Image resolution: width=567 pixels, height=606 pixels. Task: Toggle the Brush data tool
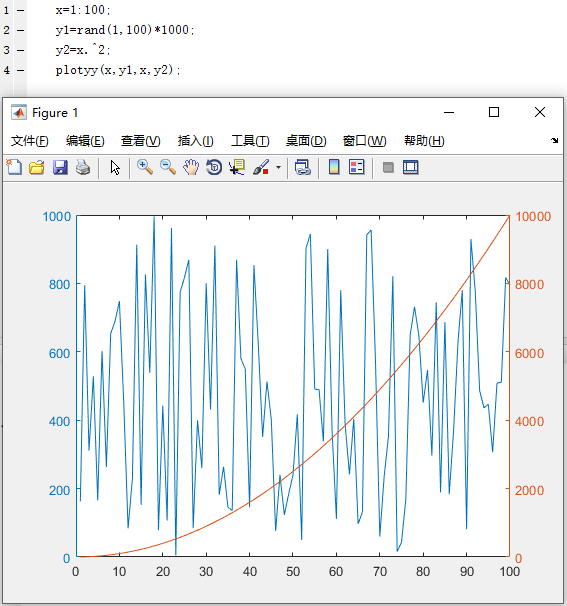(261, 167)
